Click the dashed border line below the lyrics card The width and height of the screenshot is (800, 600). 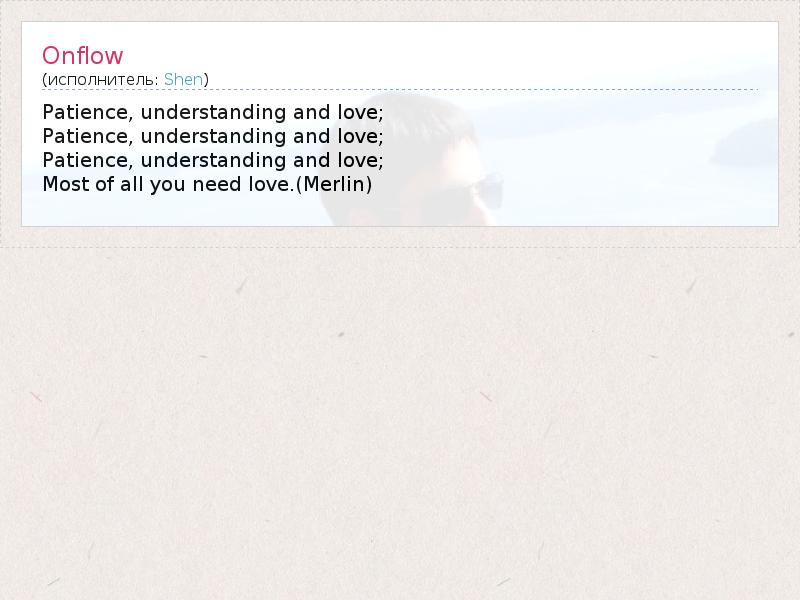click(x=400, y=247)
